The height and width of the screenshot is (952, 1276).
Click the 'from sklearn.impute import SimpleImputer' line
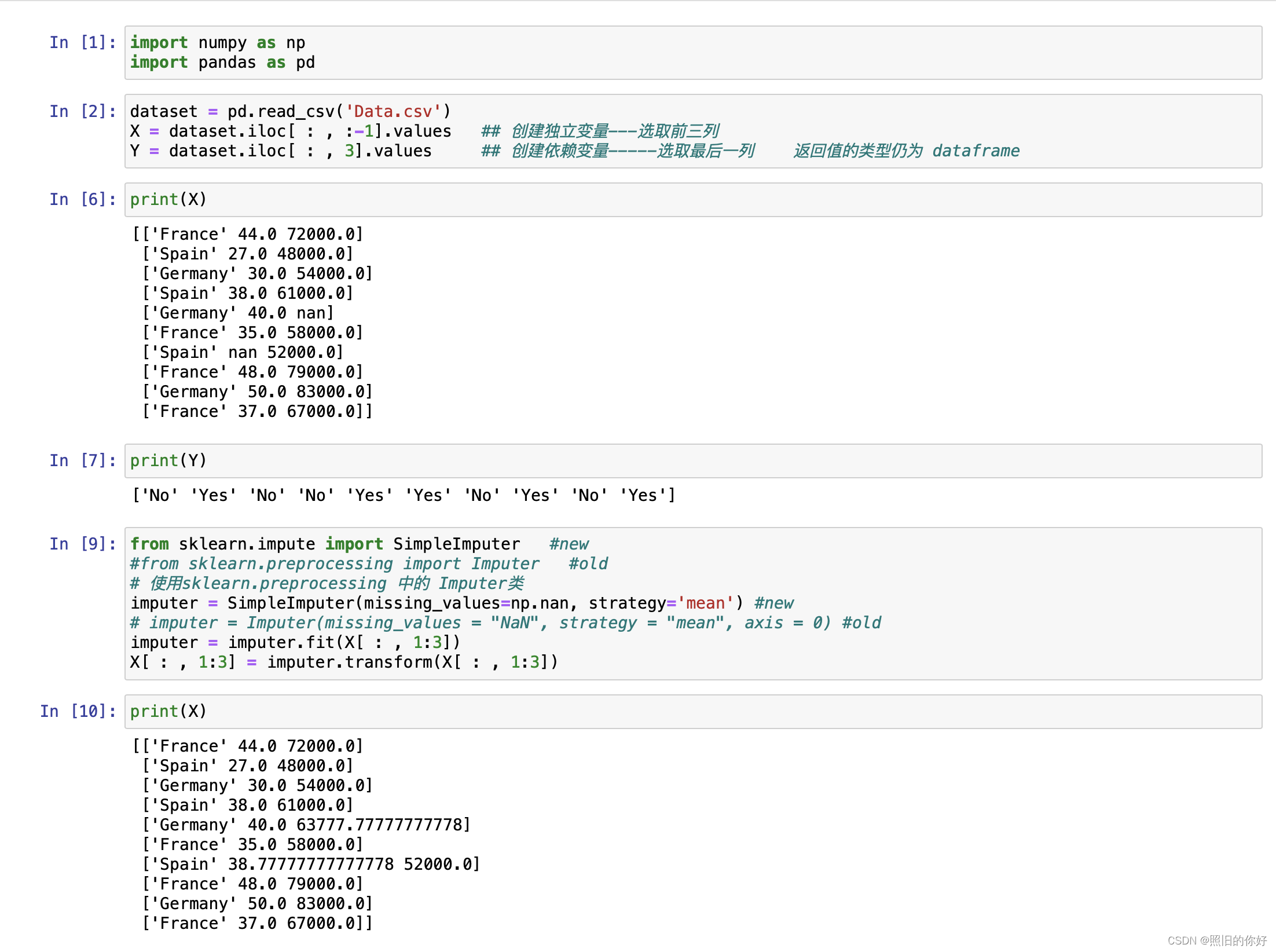coord(325,544)
